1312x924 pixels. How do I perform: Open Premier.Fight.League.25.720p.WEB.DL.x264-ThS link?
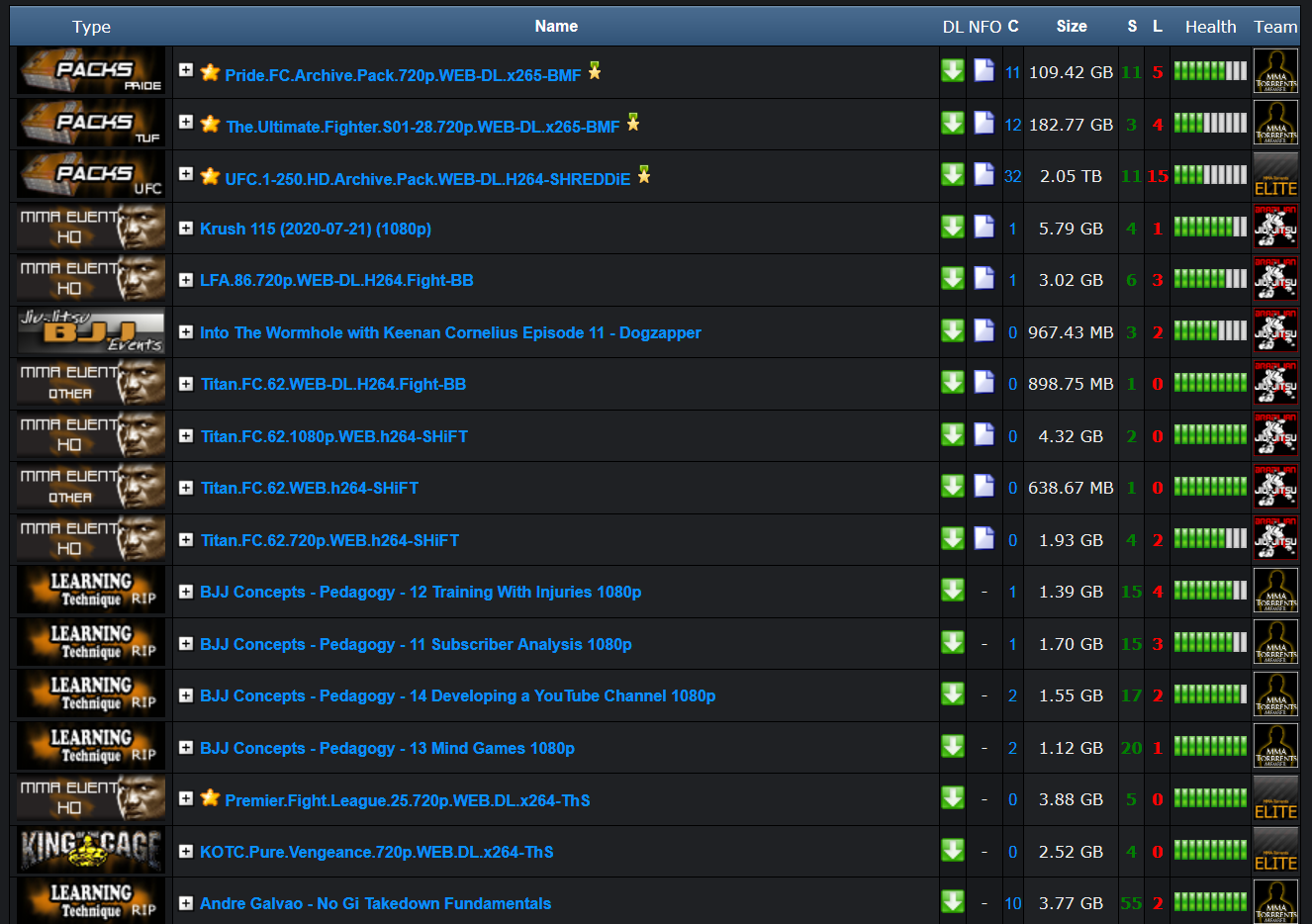coord(408,800)
